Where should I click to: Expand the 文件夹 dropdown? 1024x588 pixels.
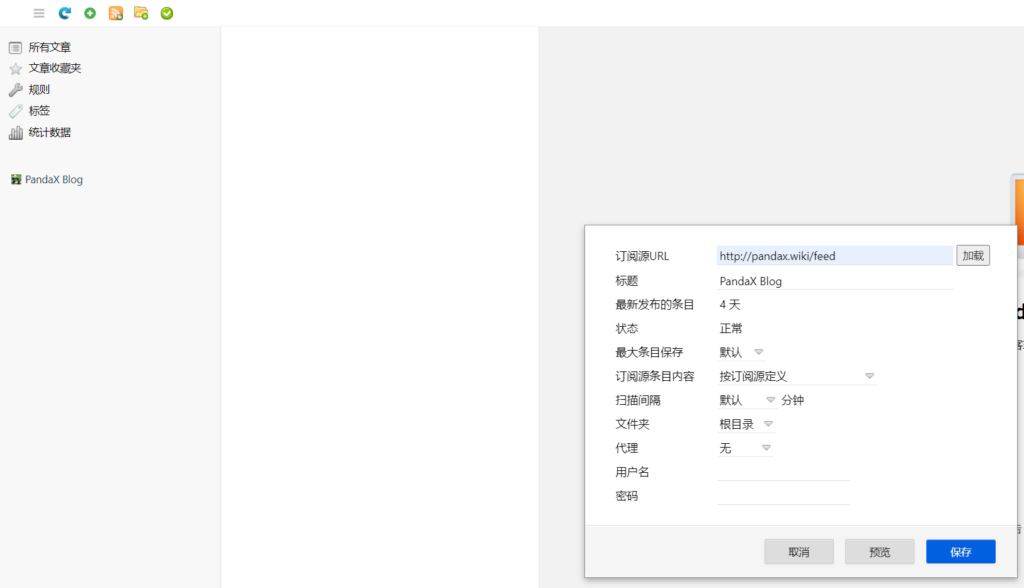click(x=746, y=424)
